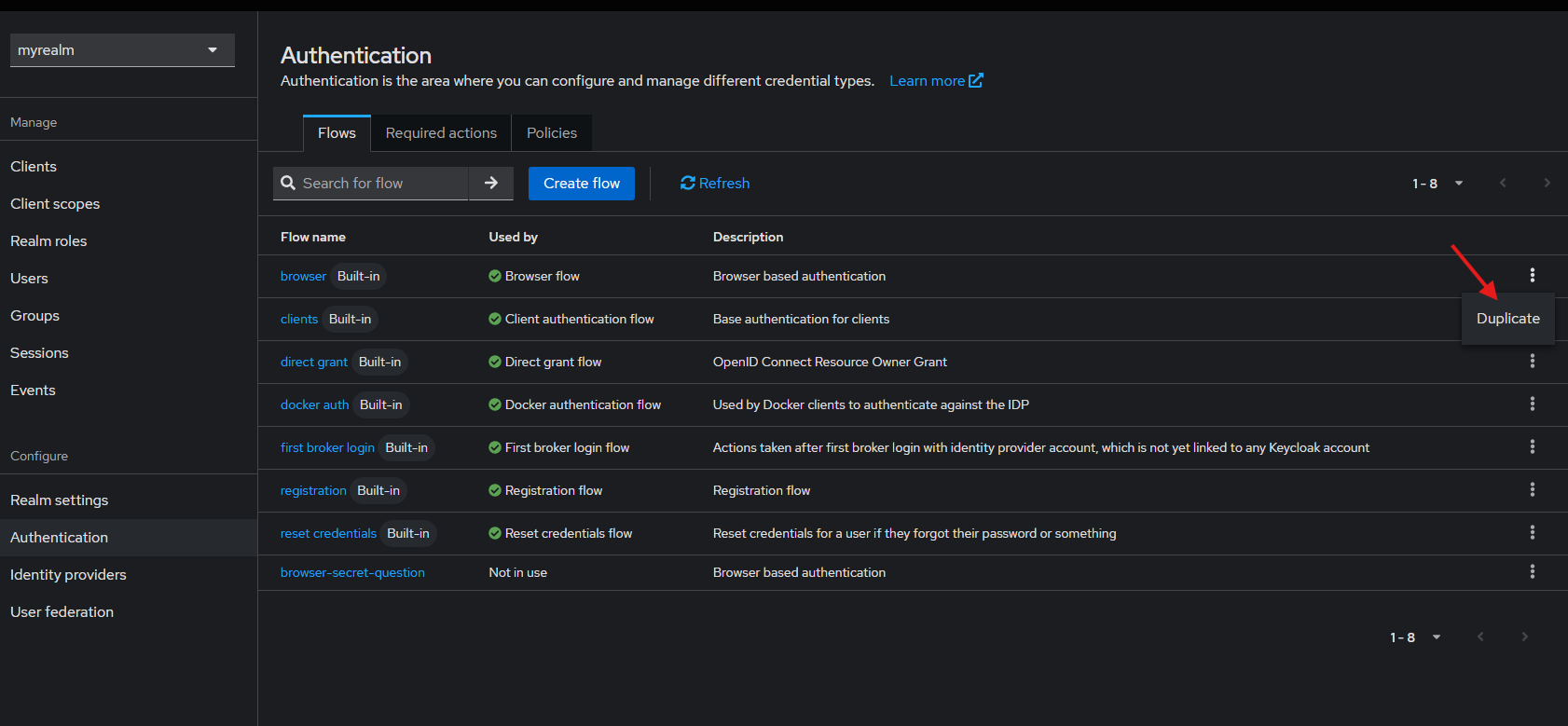Viewport: 1568px width, 726px height.
Task: Click green check icon for Registration flow
Action: [x=495, y=490]
